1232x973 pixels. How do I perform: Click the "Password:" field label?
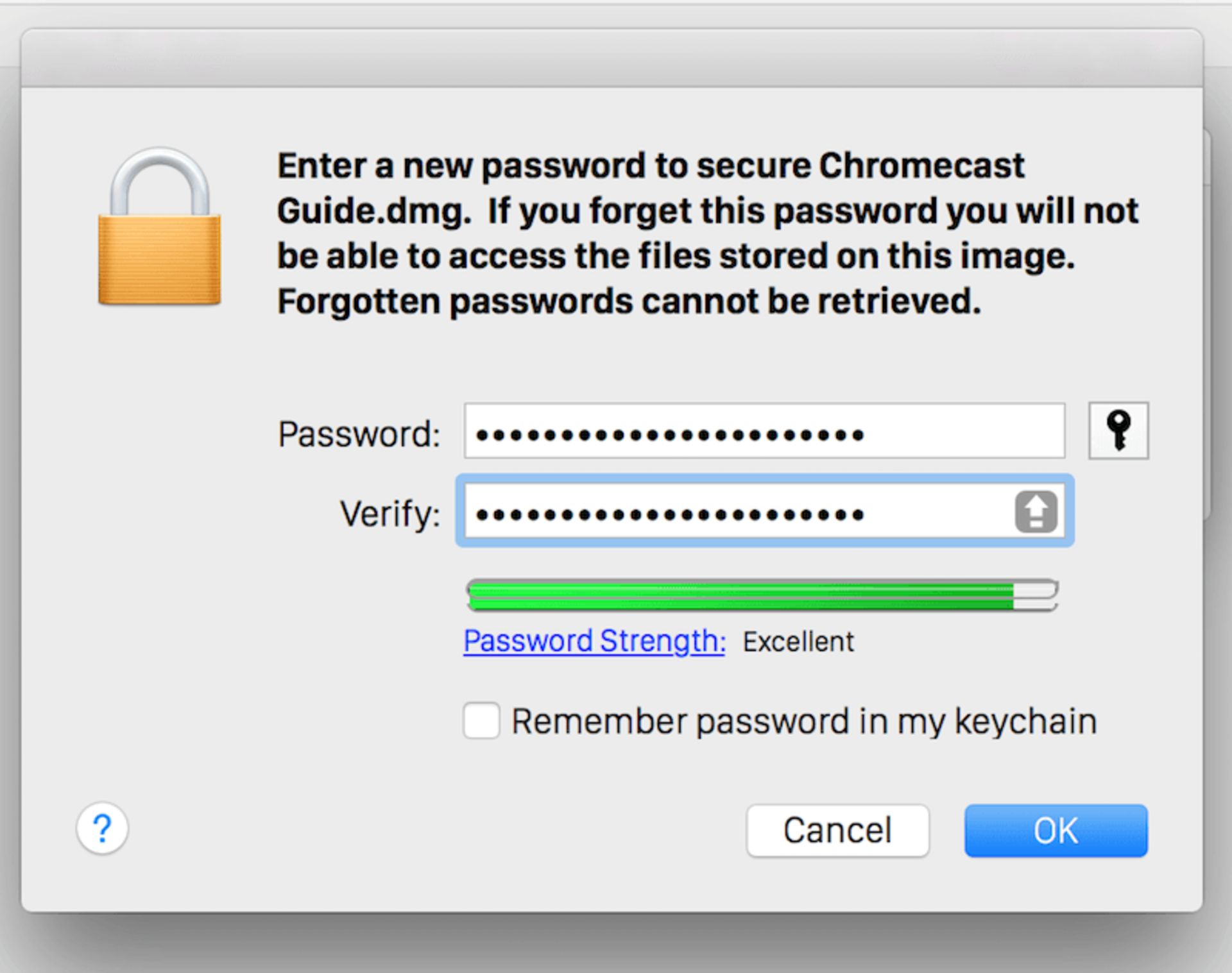359,434
